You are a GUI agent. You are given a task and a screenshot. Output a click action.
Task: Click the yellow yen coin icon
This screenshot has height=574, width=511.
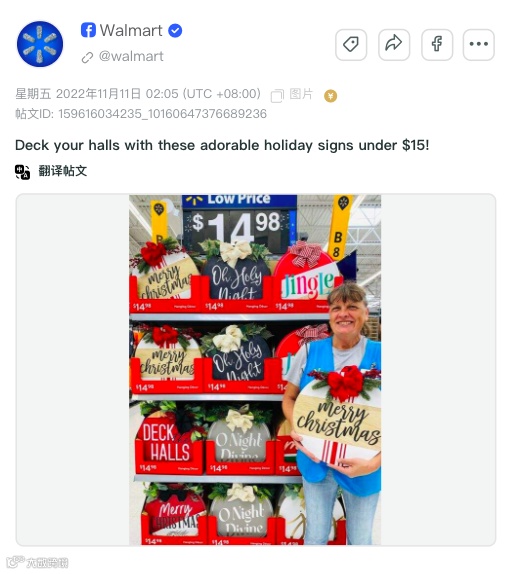(331, 96)
